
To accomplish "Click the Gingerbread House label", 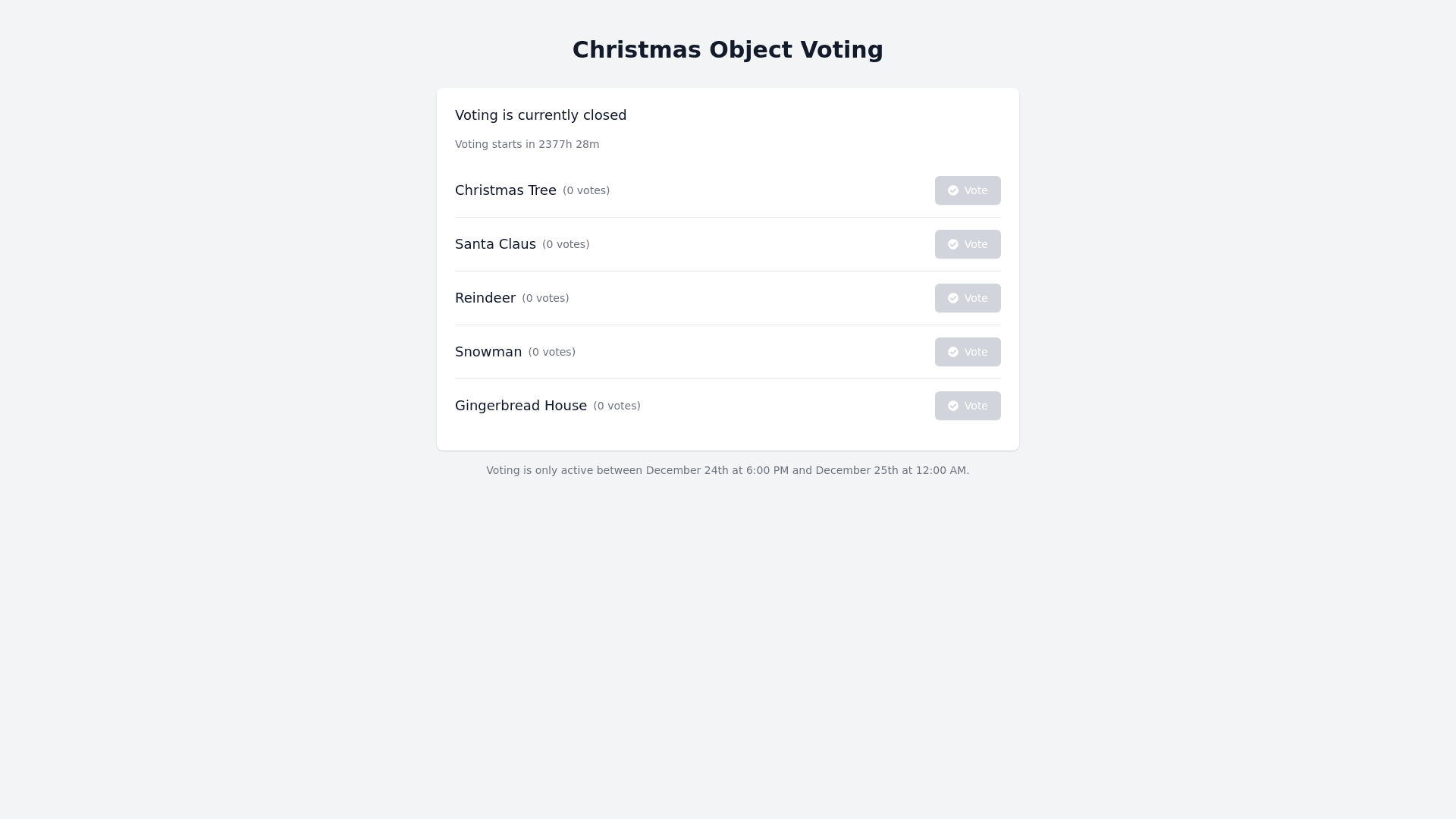I will pyautogui.click(x=520, y=406).
